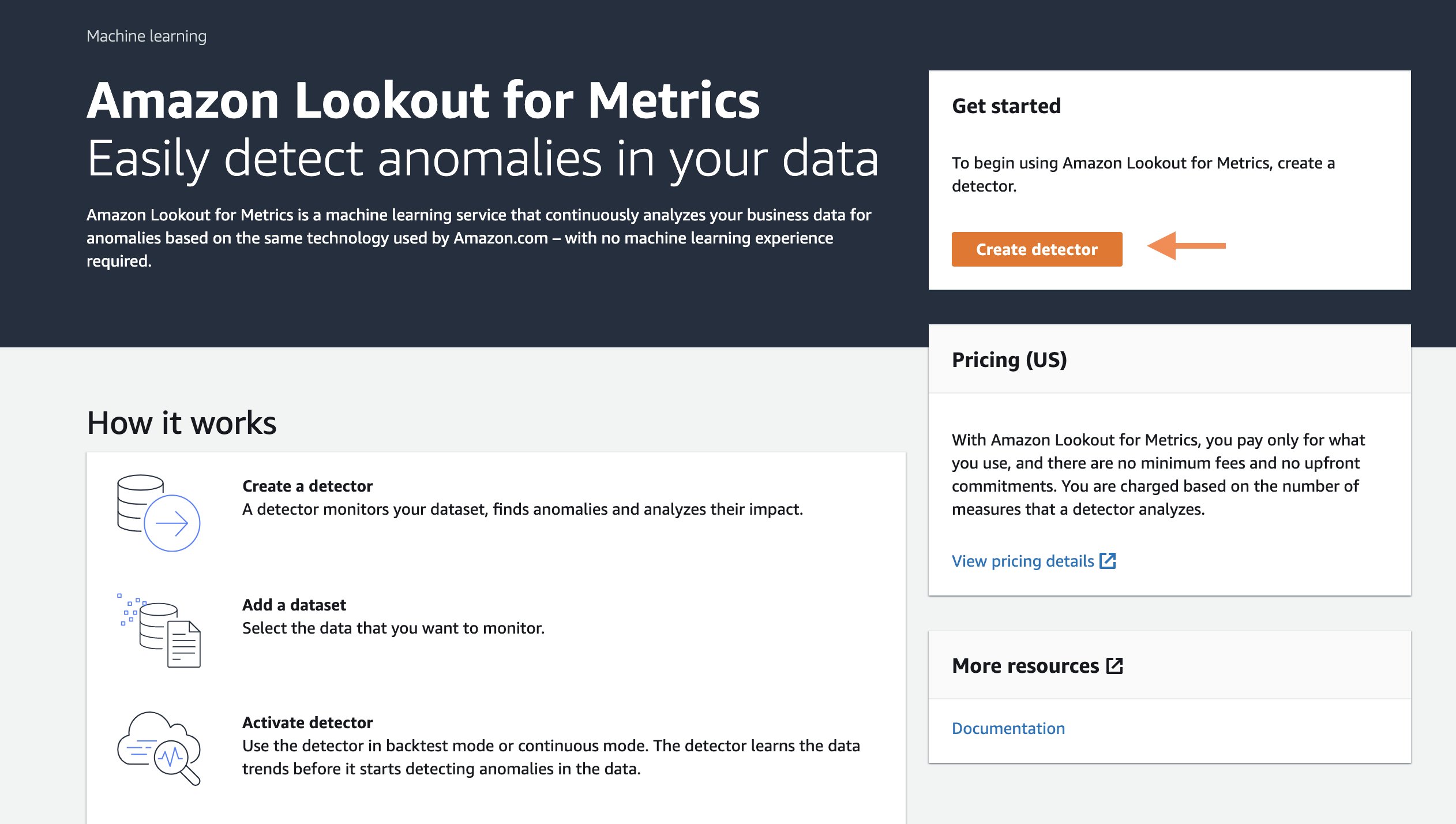The image size is (1456, 824).
Task: Click the database with arrow icon
Action: tap(159, 513)
